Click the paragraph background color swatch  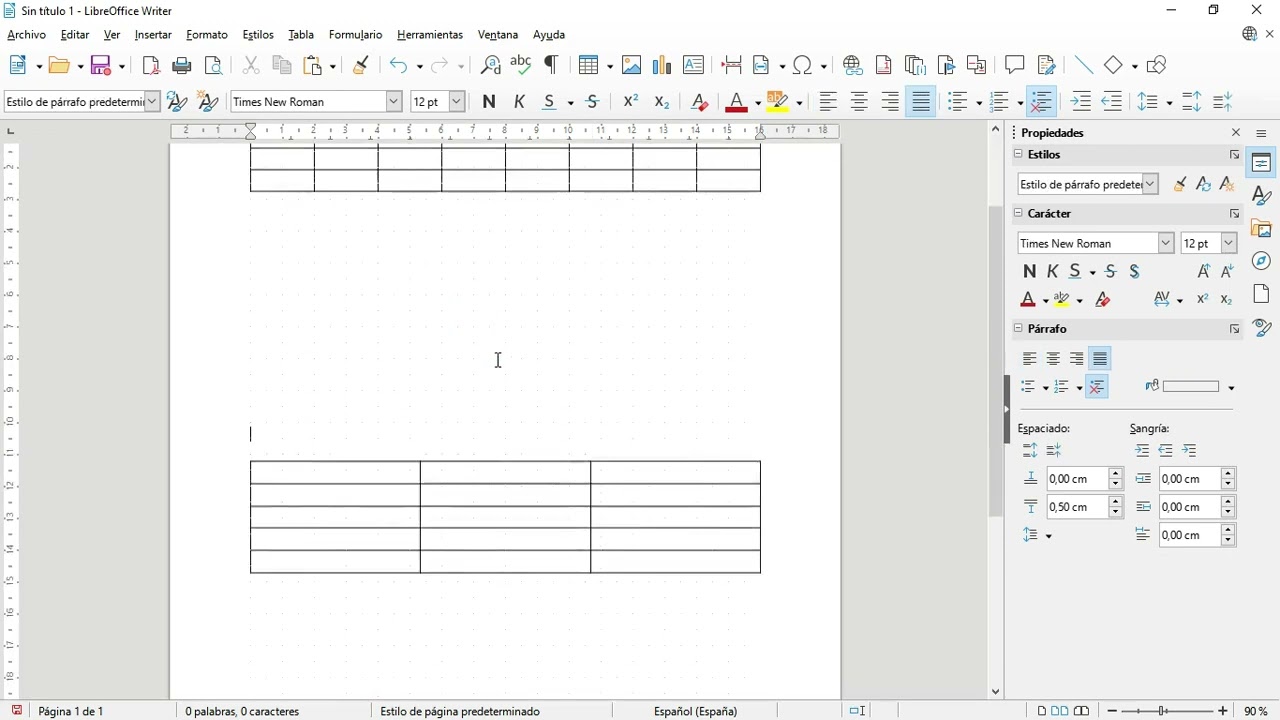pyautogui.click(x=1191, y=387)
